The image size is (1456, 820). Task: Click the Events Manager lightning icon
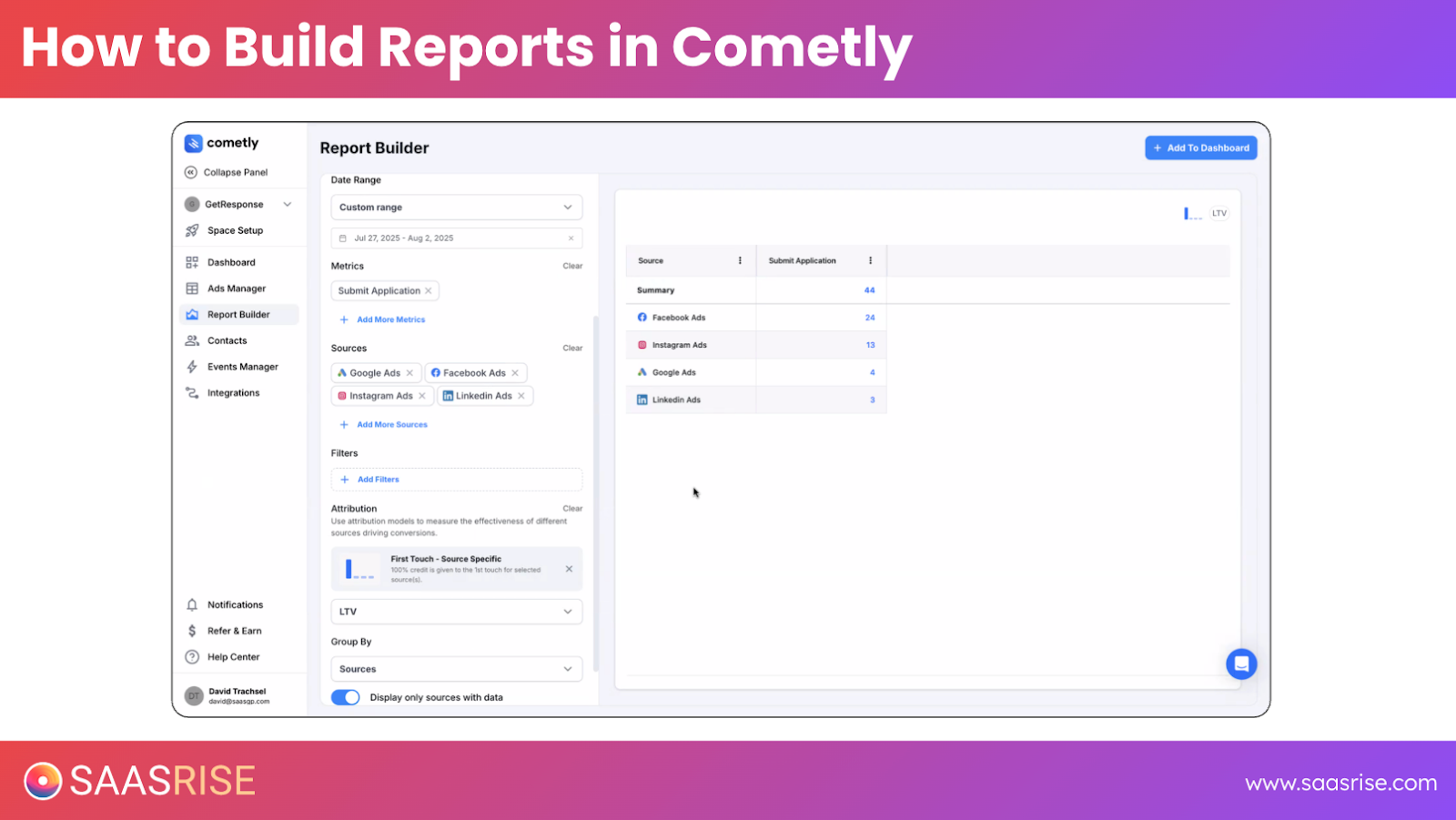[192, 367]
